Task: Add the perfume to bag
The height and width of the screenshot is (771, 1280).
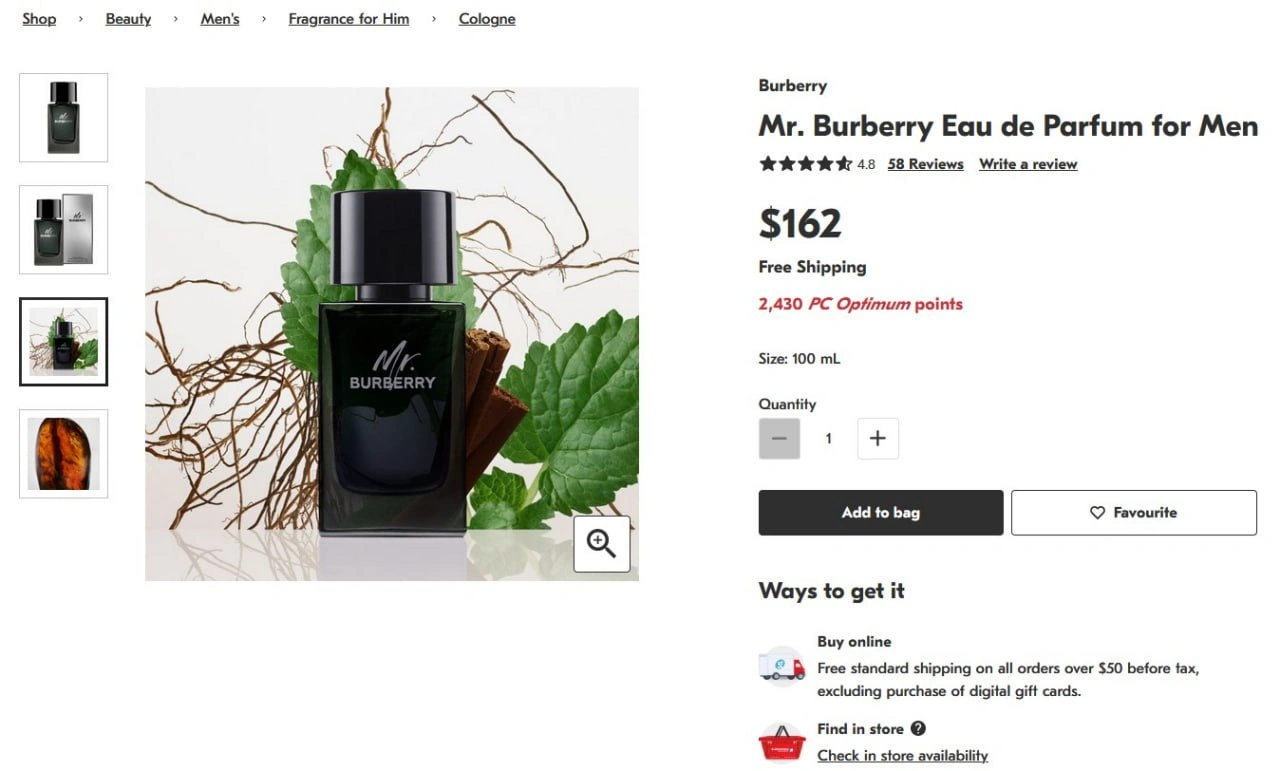Action: (880, 512)
